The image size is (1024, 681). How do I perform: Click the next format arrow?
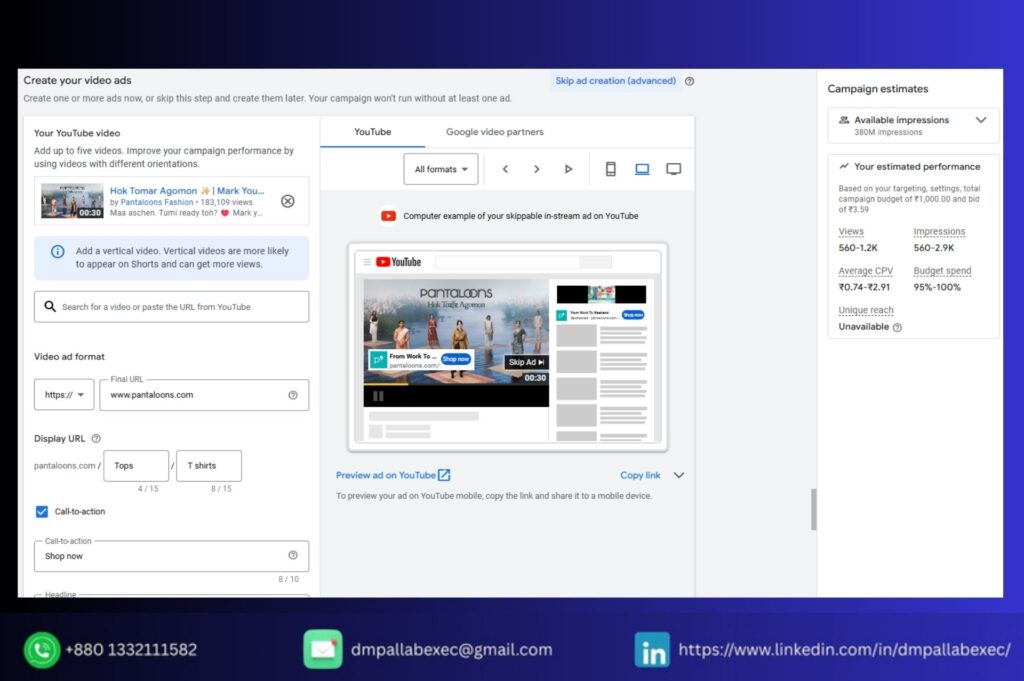coord(537,169)
